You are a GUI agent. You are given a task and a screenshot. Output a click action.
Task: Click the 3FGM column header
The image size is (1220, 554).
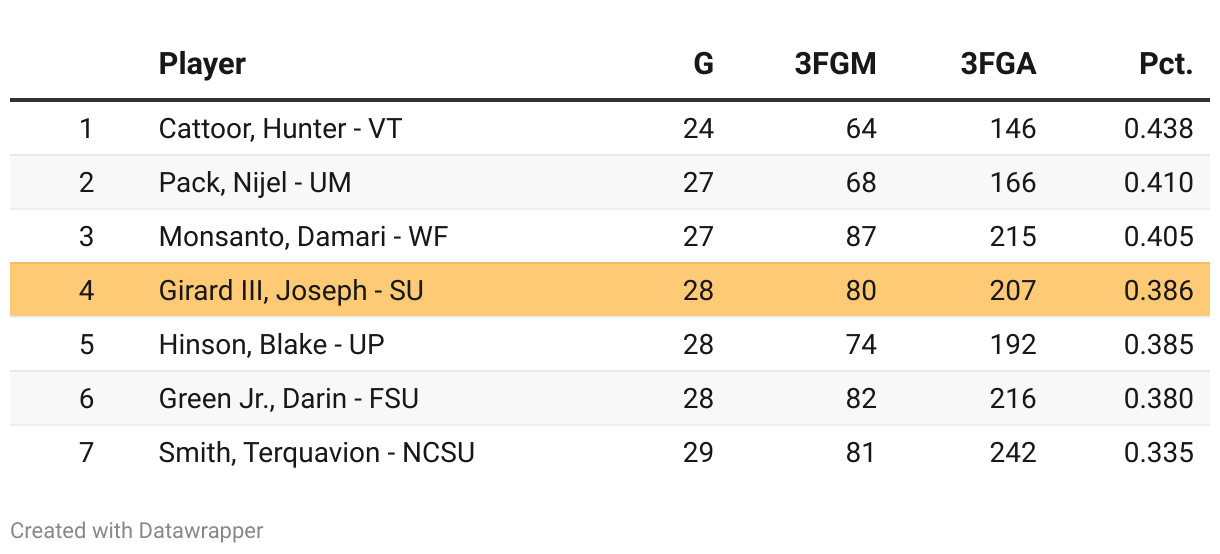pyautogui.click(x=835, y=65)
